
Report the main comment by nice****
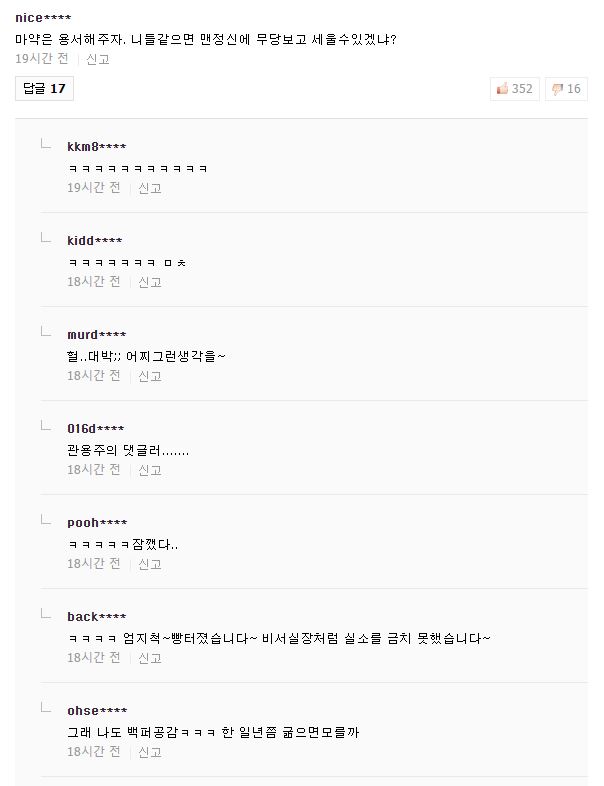tap(98, 59)
